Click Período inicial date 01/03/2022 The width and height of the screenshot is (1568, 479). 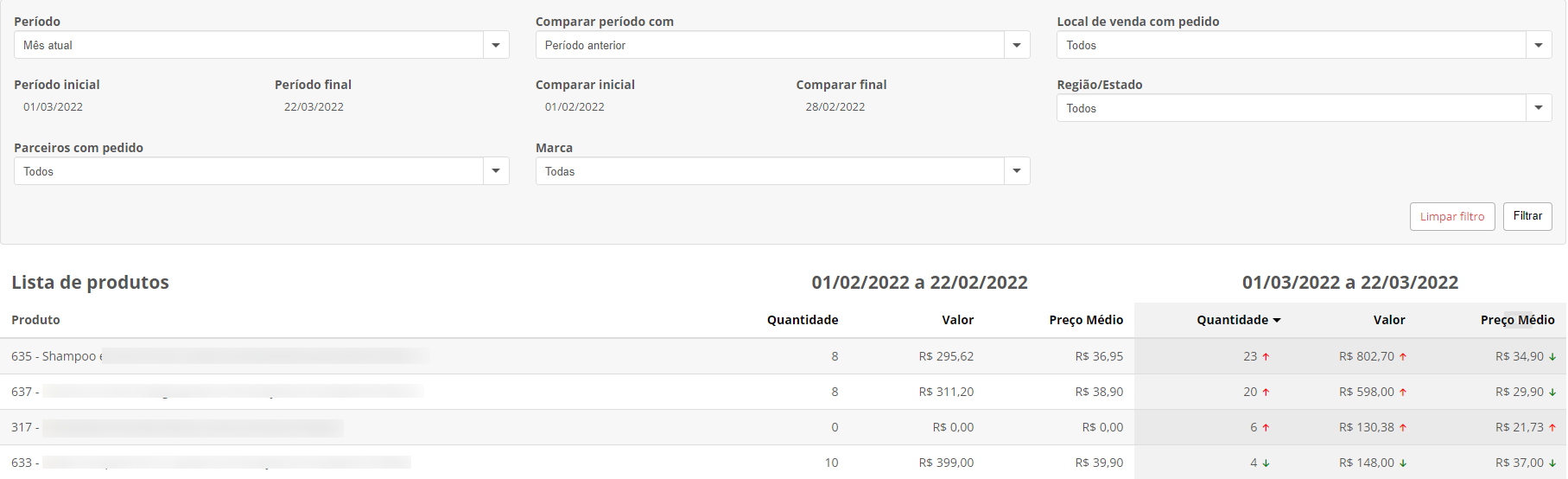54,107
